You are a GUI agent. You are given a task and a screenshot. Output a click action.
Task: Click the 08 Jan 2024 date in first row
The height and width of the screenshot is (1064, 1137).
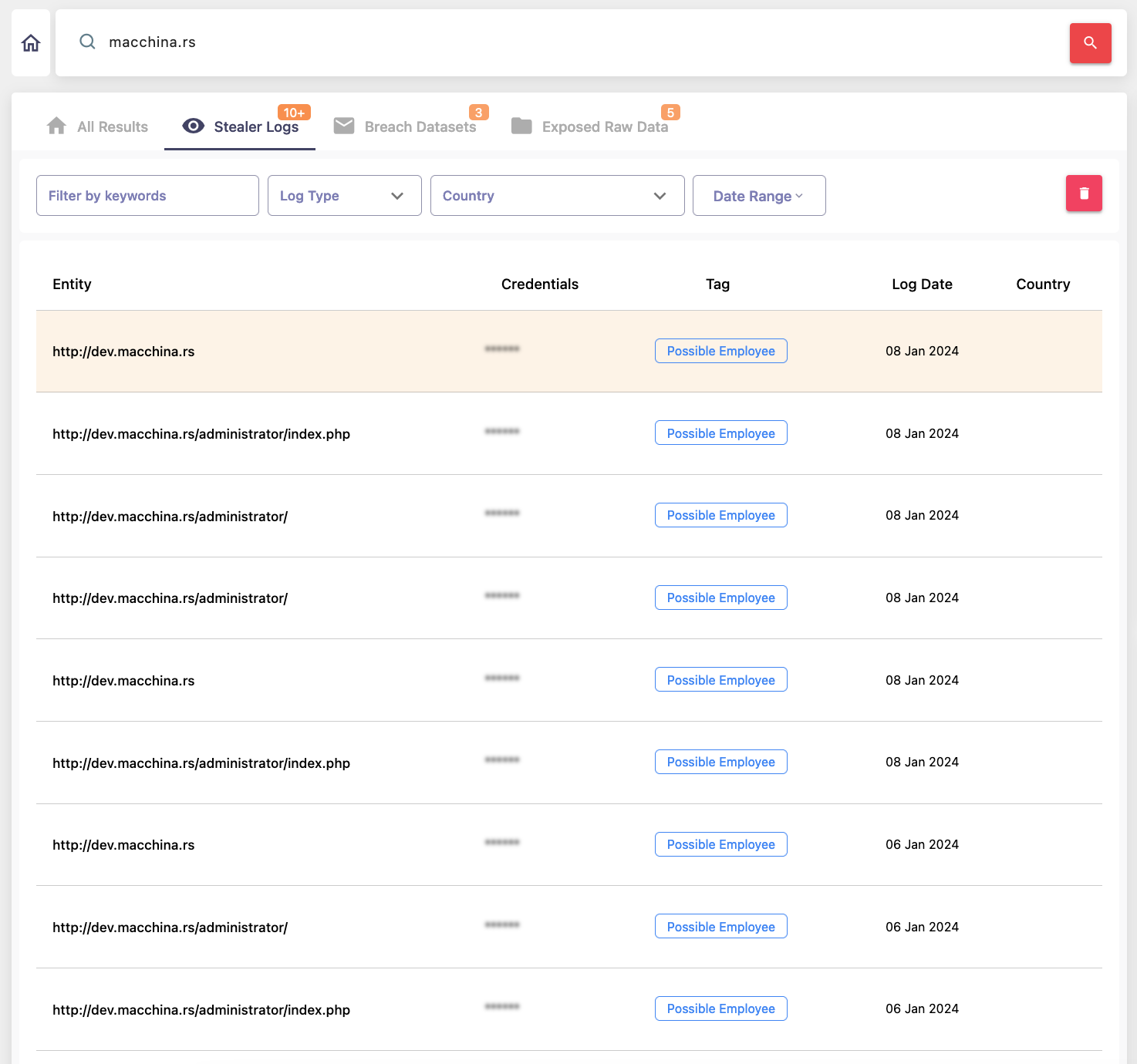tap(922, 351)
